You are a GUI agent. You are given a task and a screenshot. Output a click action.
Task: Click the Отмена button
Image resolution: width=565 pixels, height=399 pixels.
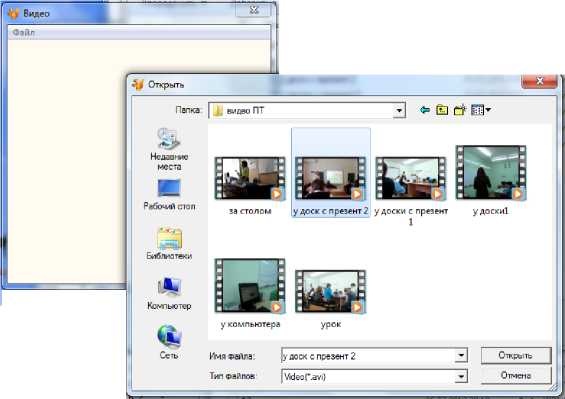click(x=516, y=376)
